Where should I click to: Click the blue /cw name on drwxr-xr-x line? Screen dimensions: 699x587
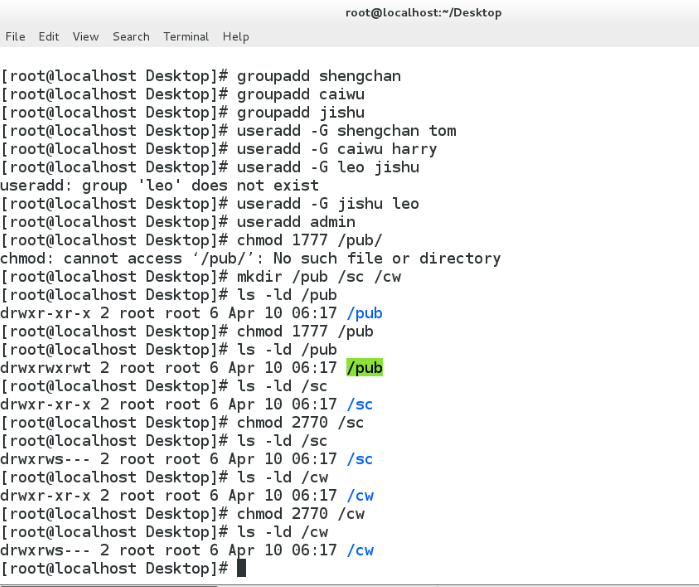(360, 496)
